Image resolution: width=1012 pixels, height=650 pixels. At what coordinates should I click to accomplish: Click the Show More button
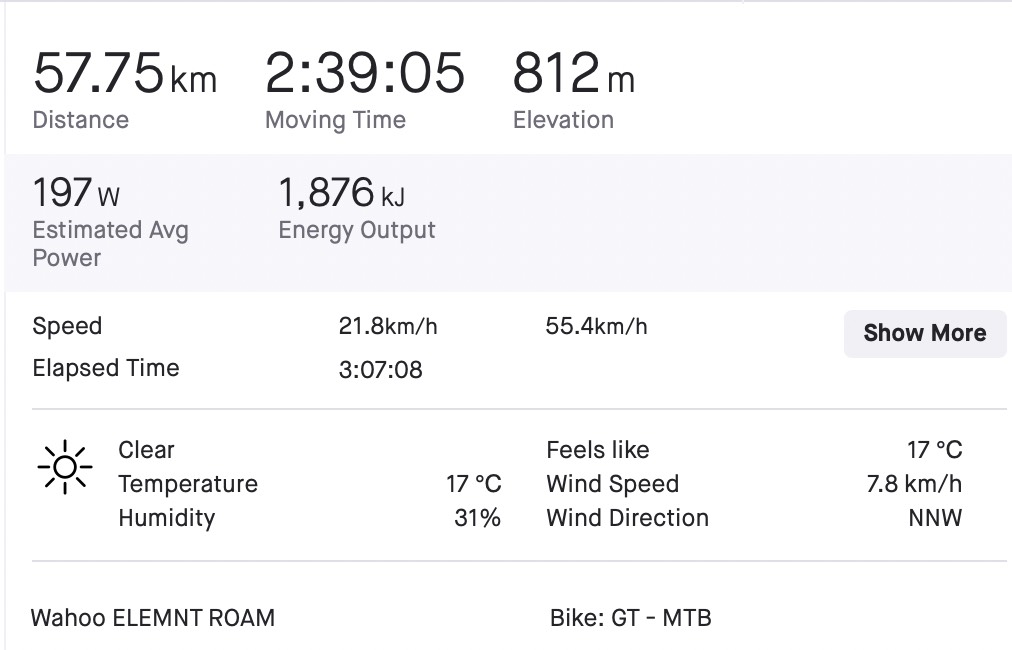coord(925,333)
